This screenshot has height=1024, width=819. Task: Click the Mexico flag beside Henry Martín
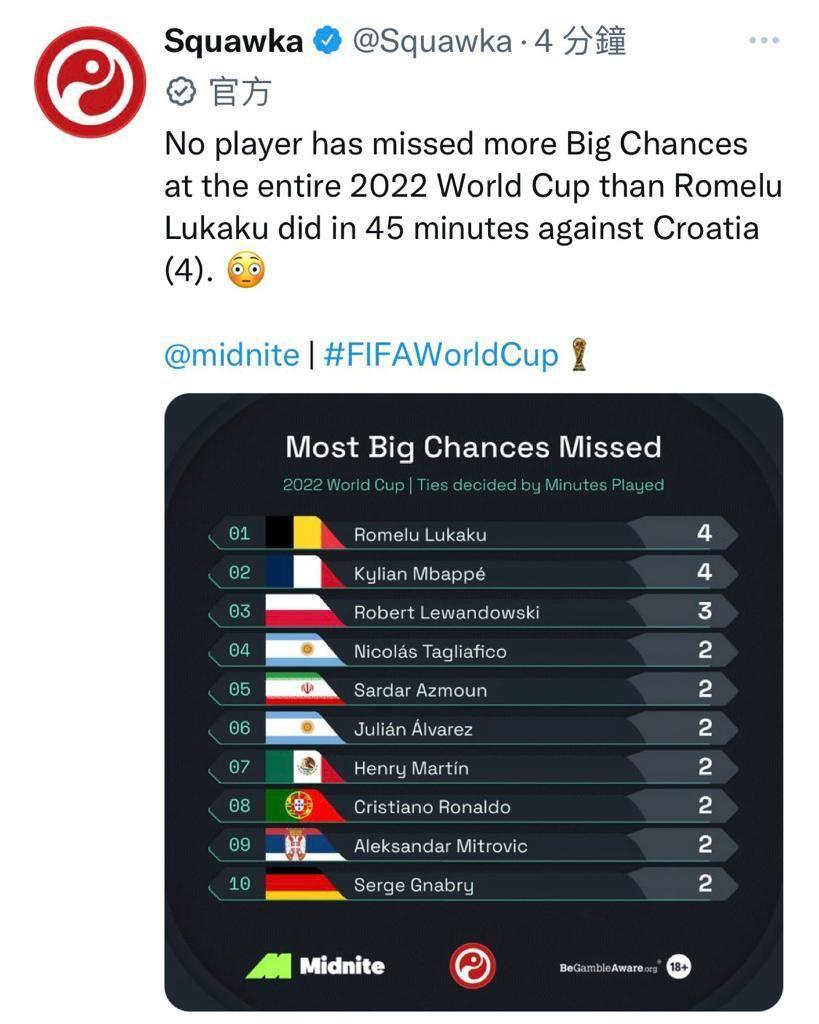pyautogui.click(x=298, y=767)
